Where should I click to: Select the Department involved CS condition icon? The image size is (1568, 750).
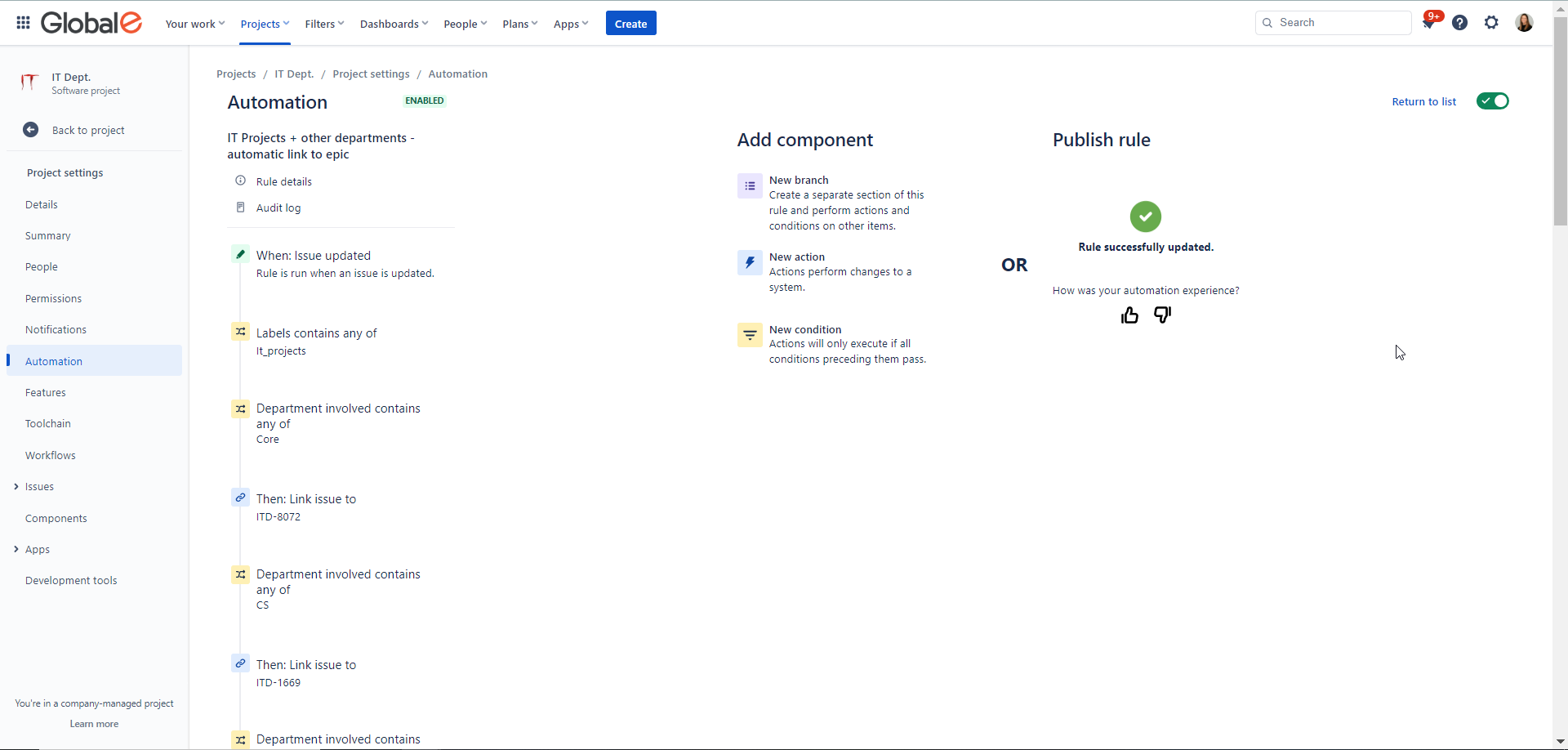(240, 574)
